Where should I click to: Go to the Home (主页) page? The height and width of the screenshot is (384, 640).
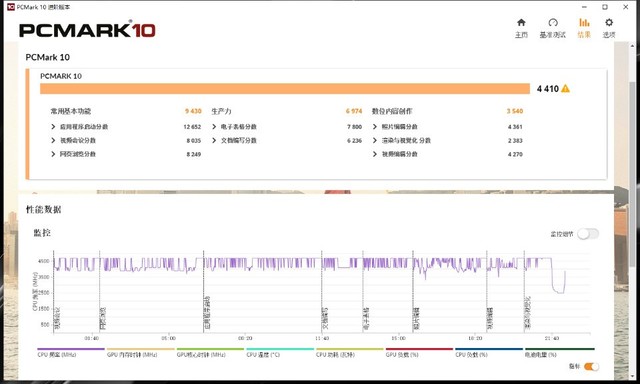coord(521,28)
